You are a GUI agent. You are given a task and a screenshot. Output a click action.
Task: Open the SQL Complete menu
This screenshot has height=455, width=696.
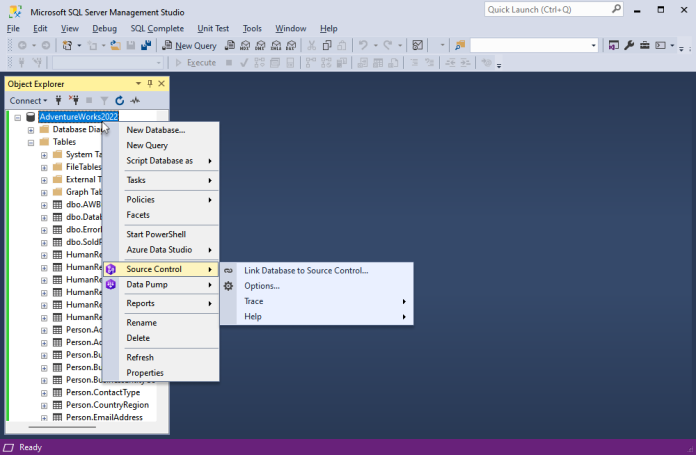[x=157, y=29]
